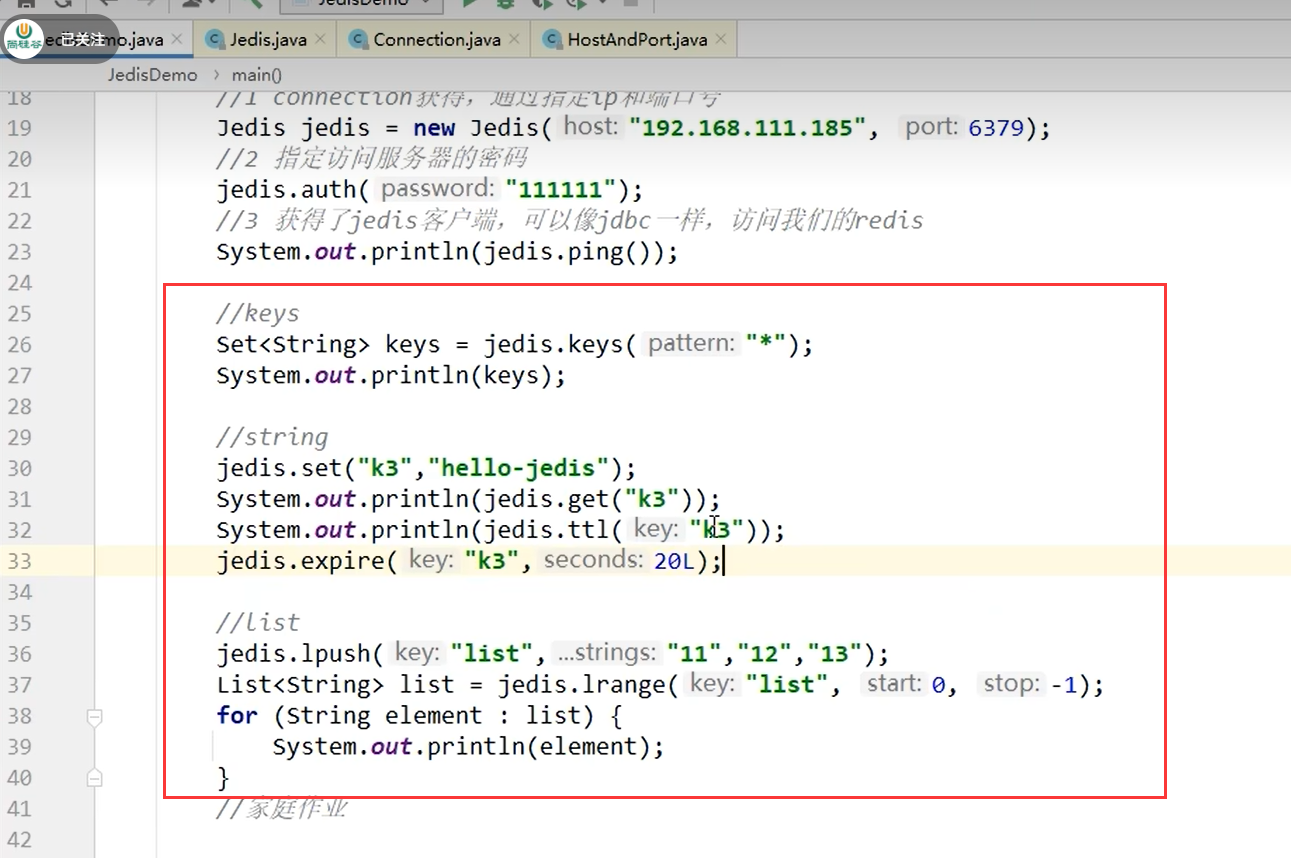Click the "*" pattern string on line 26
This screenshot has height=858, width=1291.
765,345
